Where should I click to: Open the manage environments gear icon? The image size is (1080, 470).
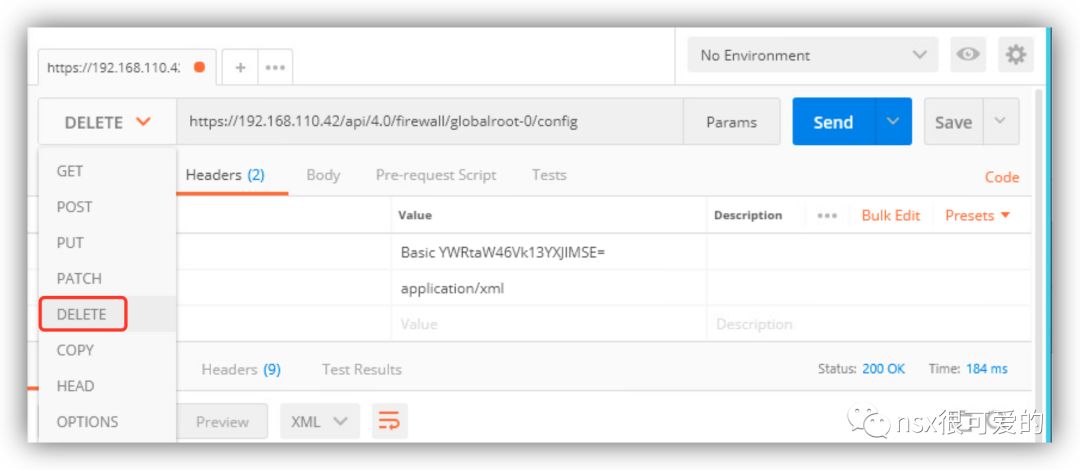point(1015,54)
